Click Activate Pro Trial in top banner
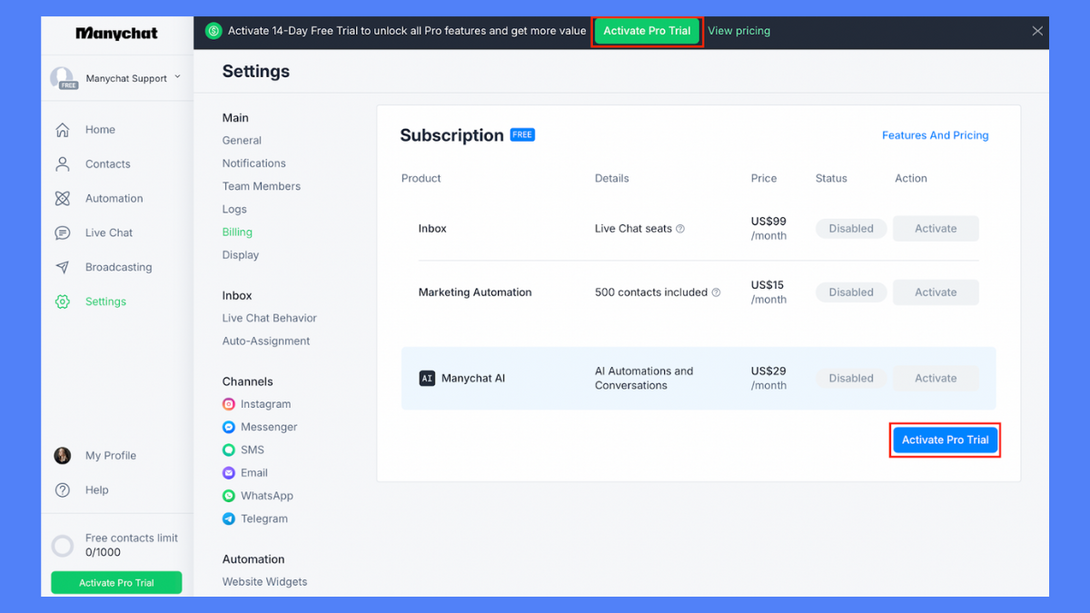The width and height of the screenshot is (1090, 613). (x=646, y=31)
